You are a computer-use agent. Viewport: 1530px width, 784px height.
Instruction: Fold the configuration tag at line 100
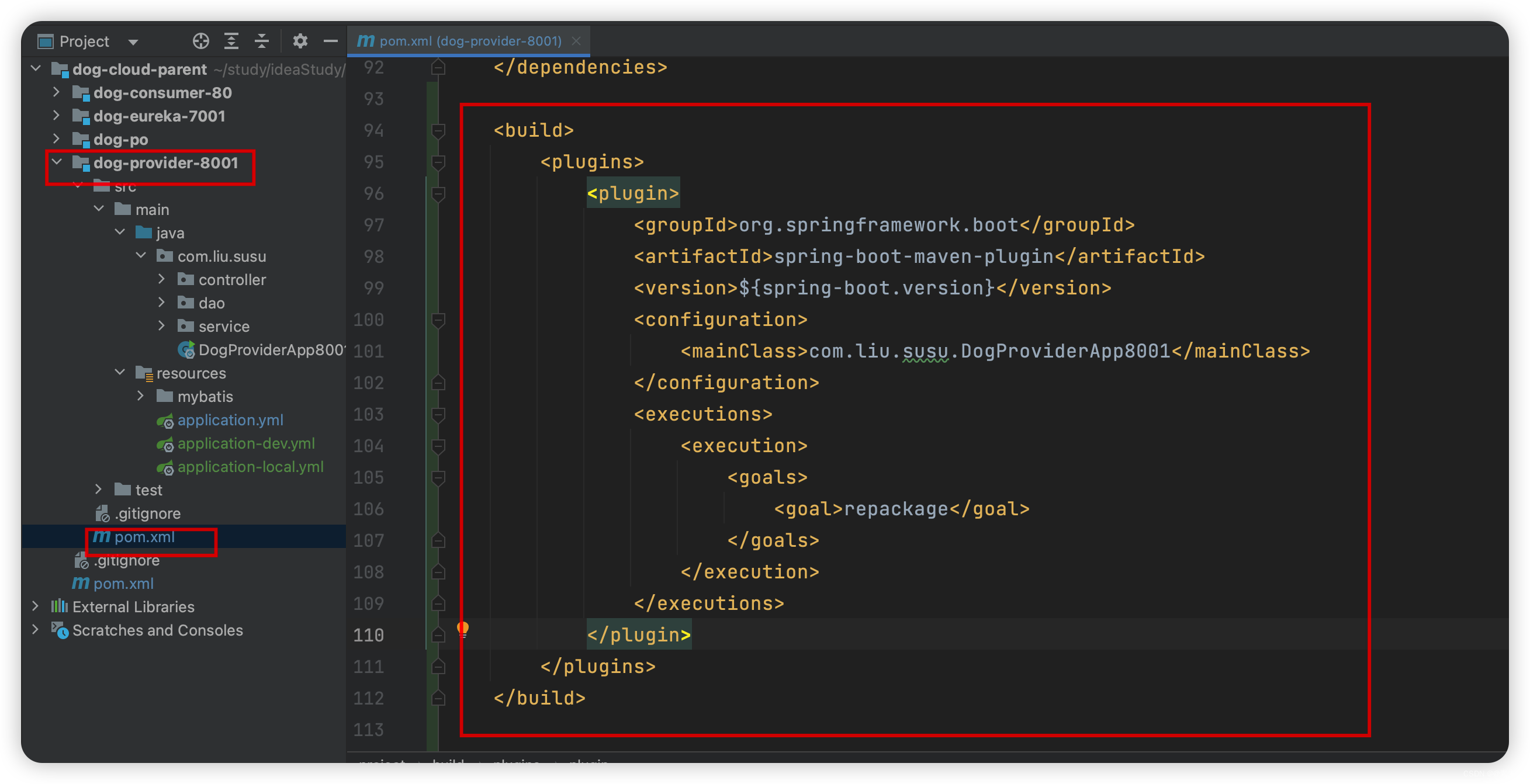click(x=438, y=320)
